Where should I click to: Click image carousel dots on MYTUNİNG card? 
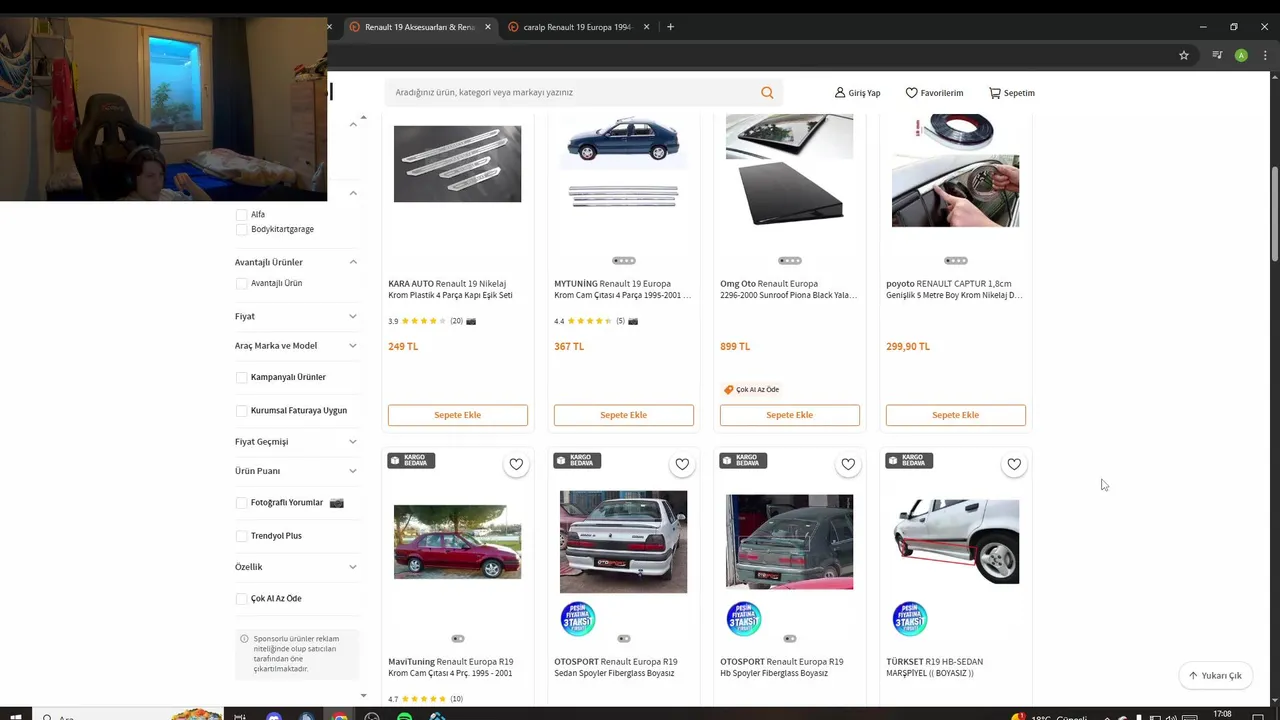[624, 261]
